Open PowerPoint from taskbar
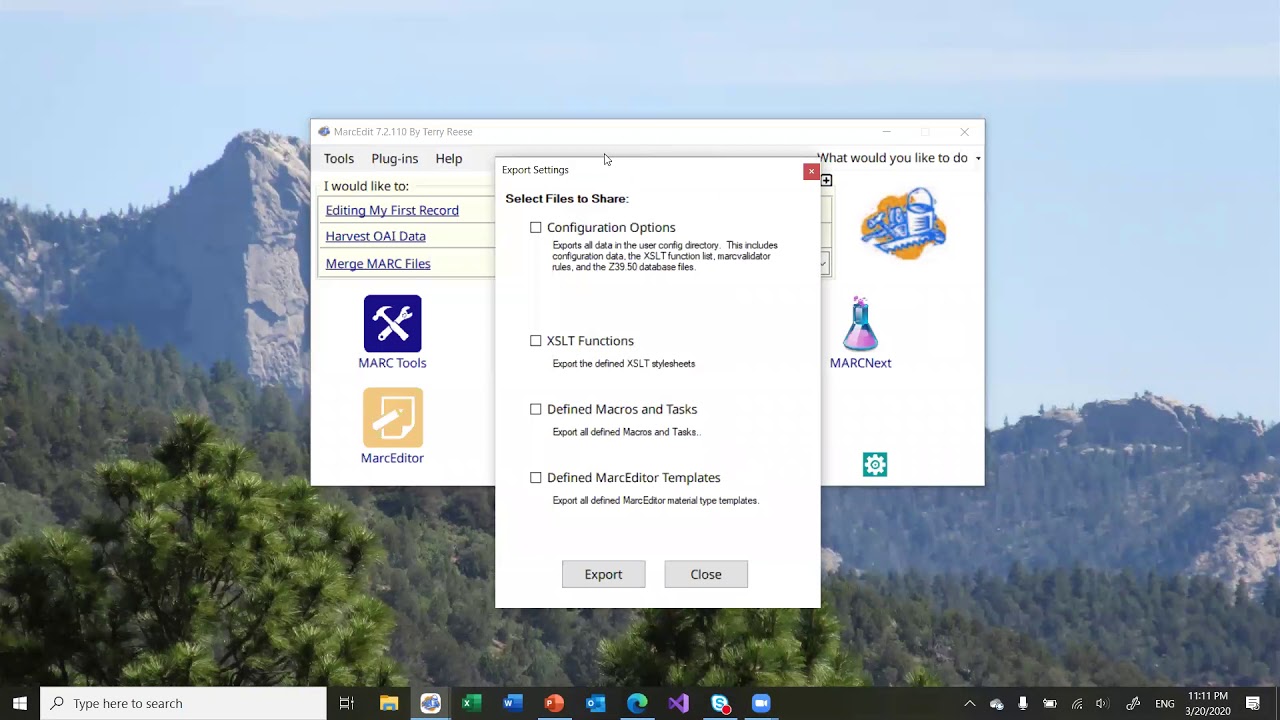This screenshot has height=720, width=1280. pyautogui.click(x=554, y=703)
